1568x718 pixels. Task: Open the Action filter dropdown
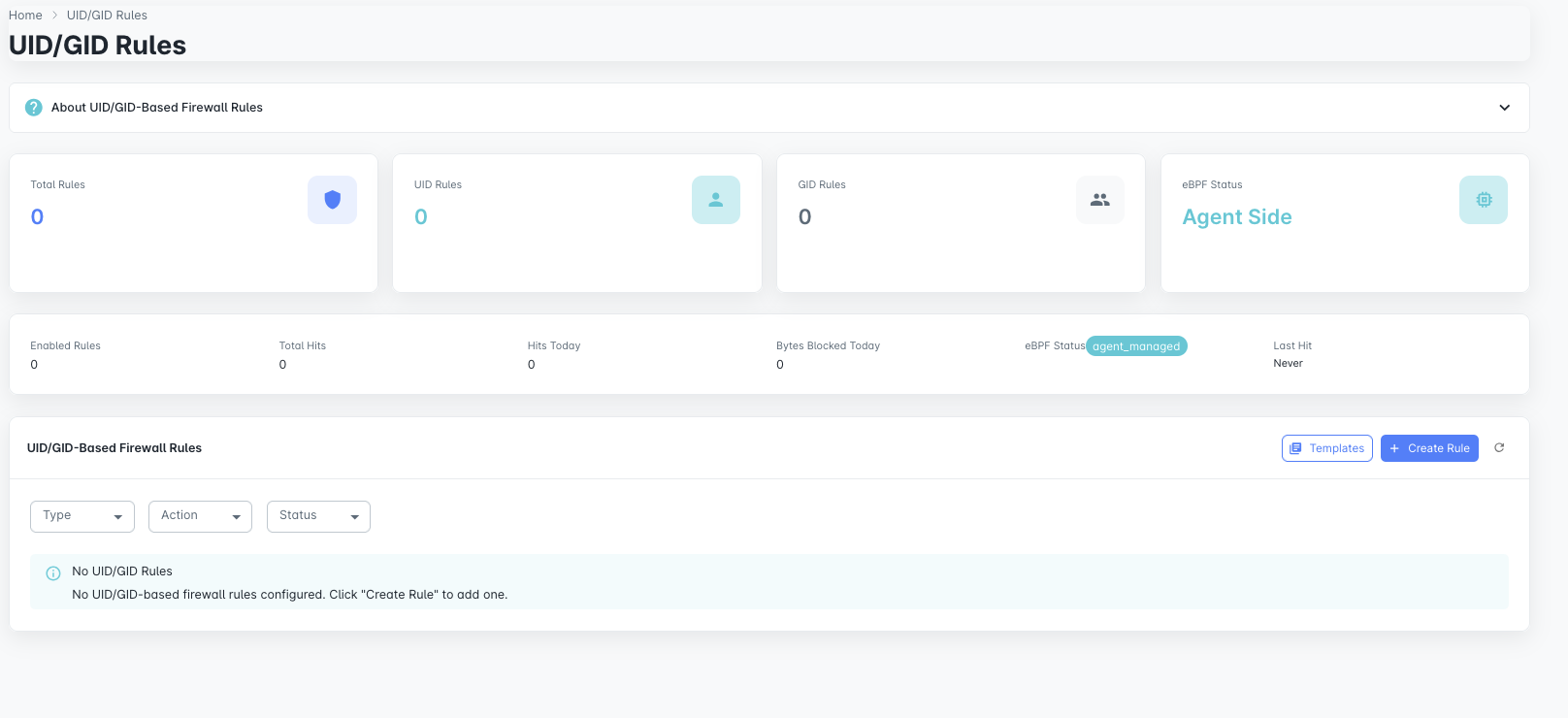[200, 516]
